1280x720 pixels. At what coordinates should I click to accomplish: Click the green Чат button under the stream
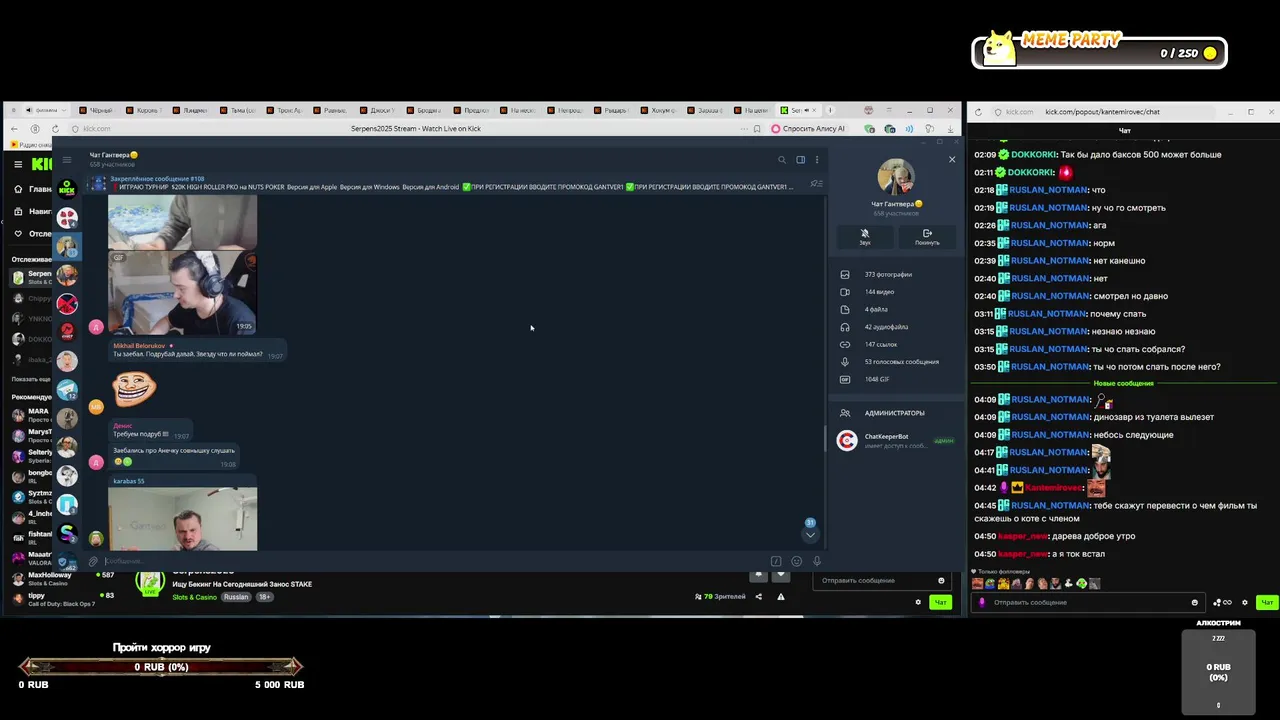tap(940, 602)
